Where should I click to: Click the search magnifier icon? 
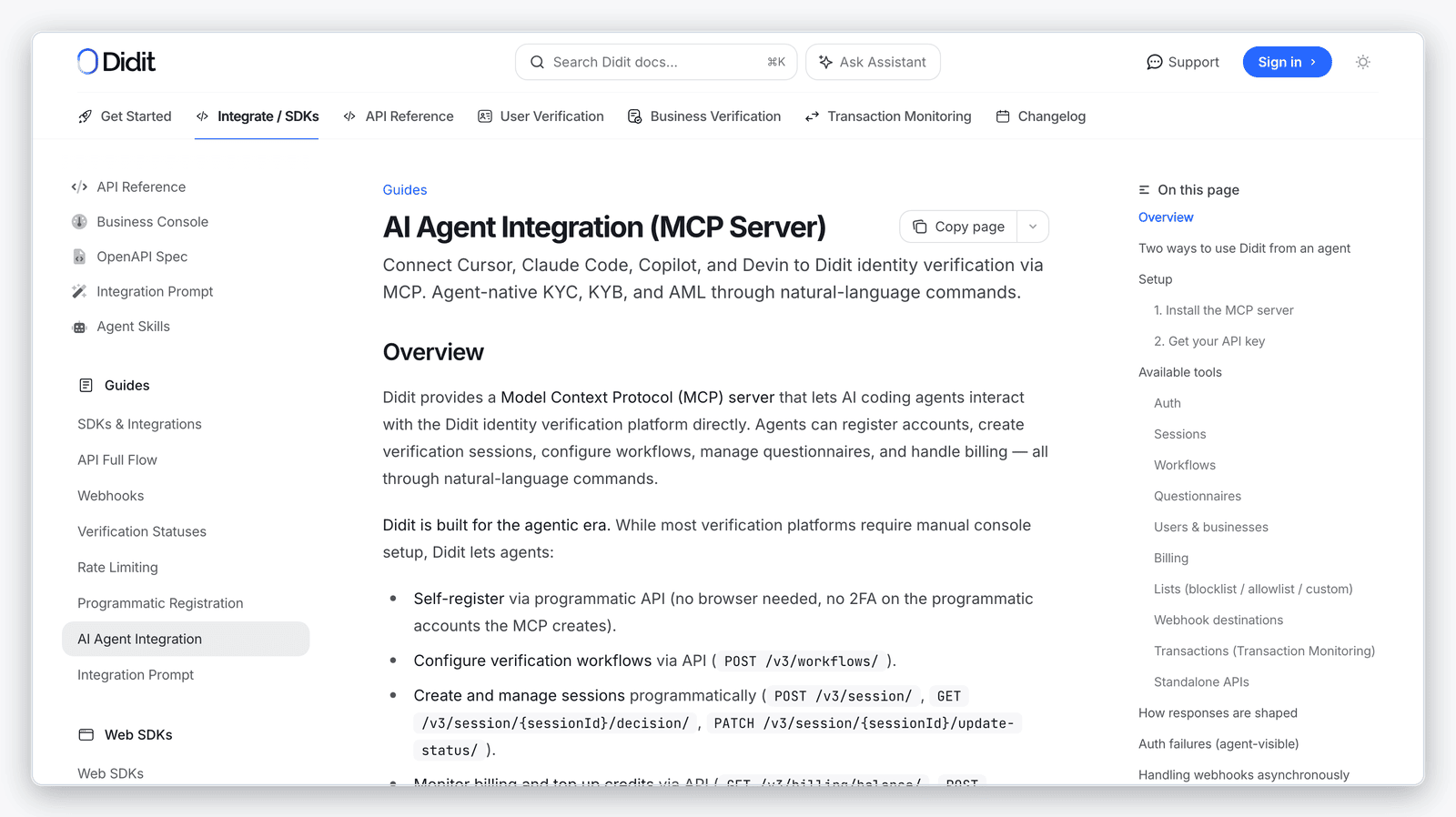(537, 62)
